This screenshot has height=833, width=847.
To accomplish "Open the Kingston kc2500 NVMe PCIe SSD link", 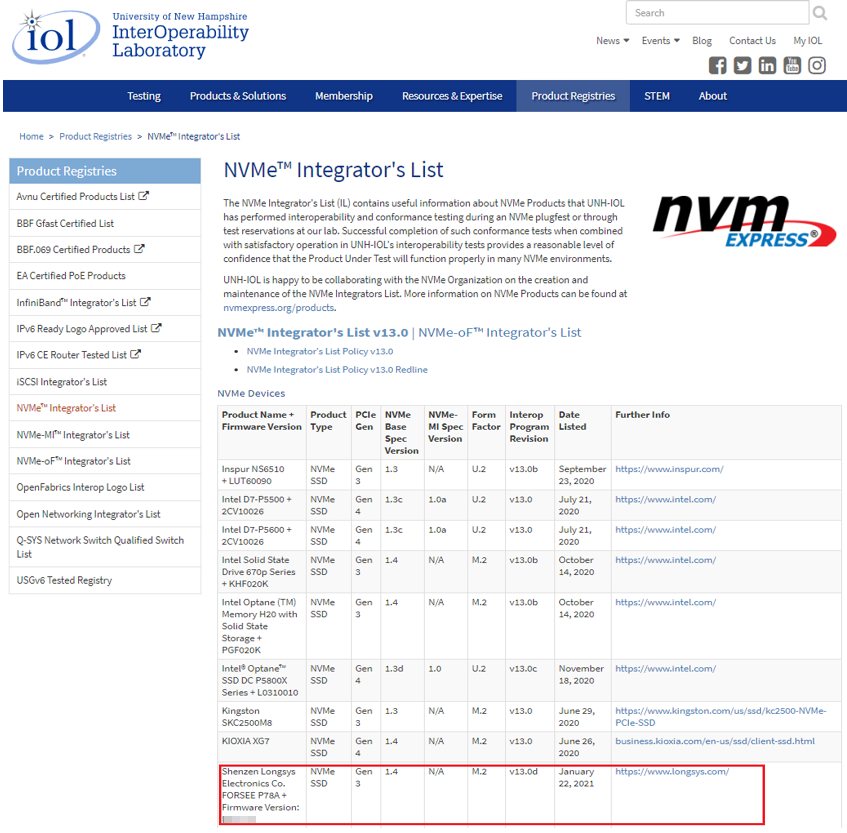I will point(721,717).
